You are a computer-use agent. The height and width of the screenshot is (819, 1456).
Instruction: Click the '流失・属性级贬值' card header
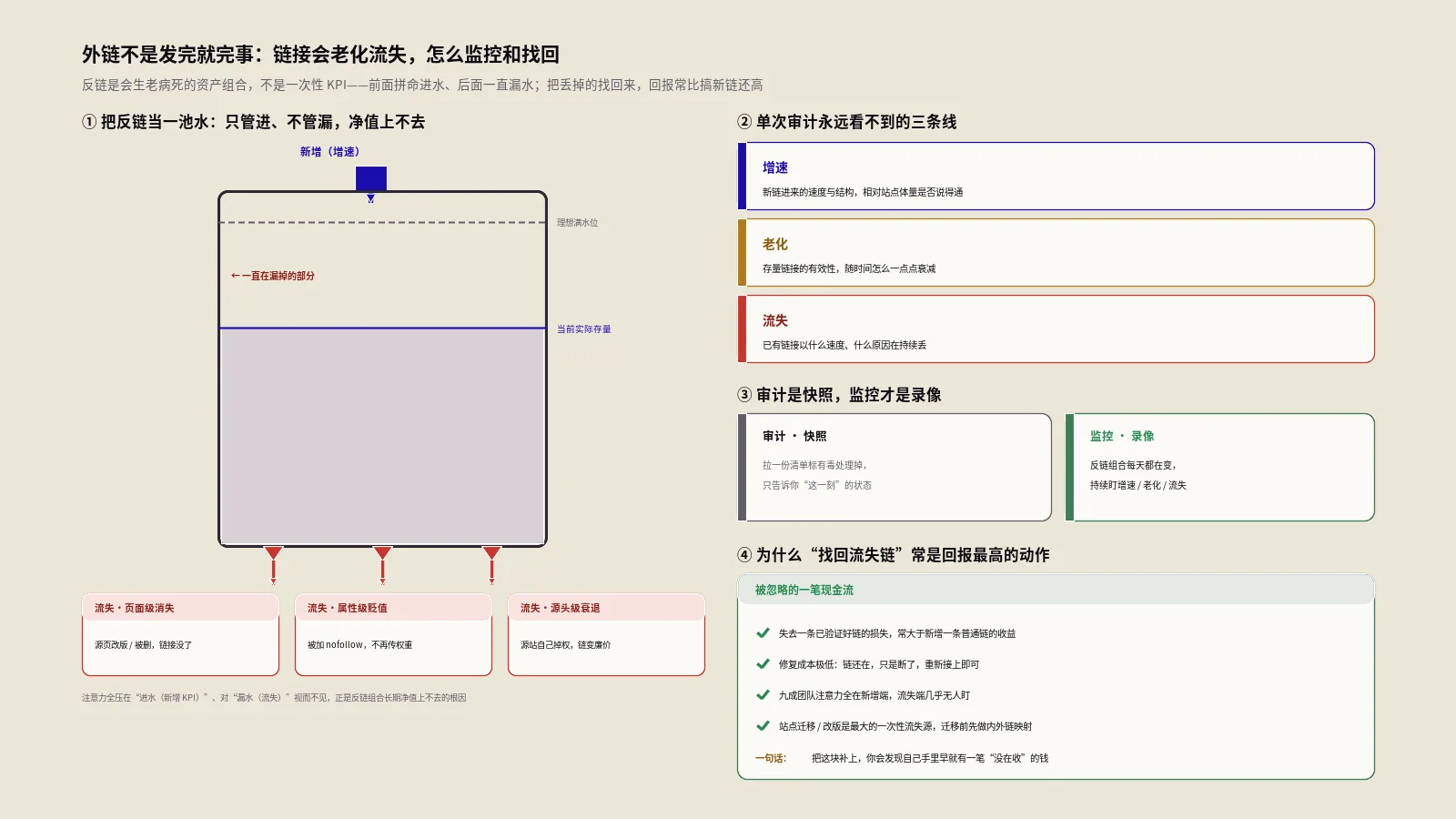point(393,608)
